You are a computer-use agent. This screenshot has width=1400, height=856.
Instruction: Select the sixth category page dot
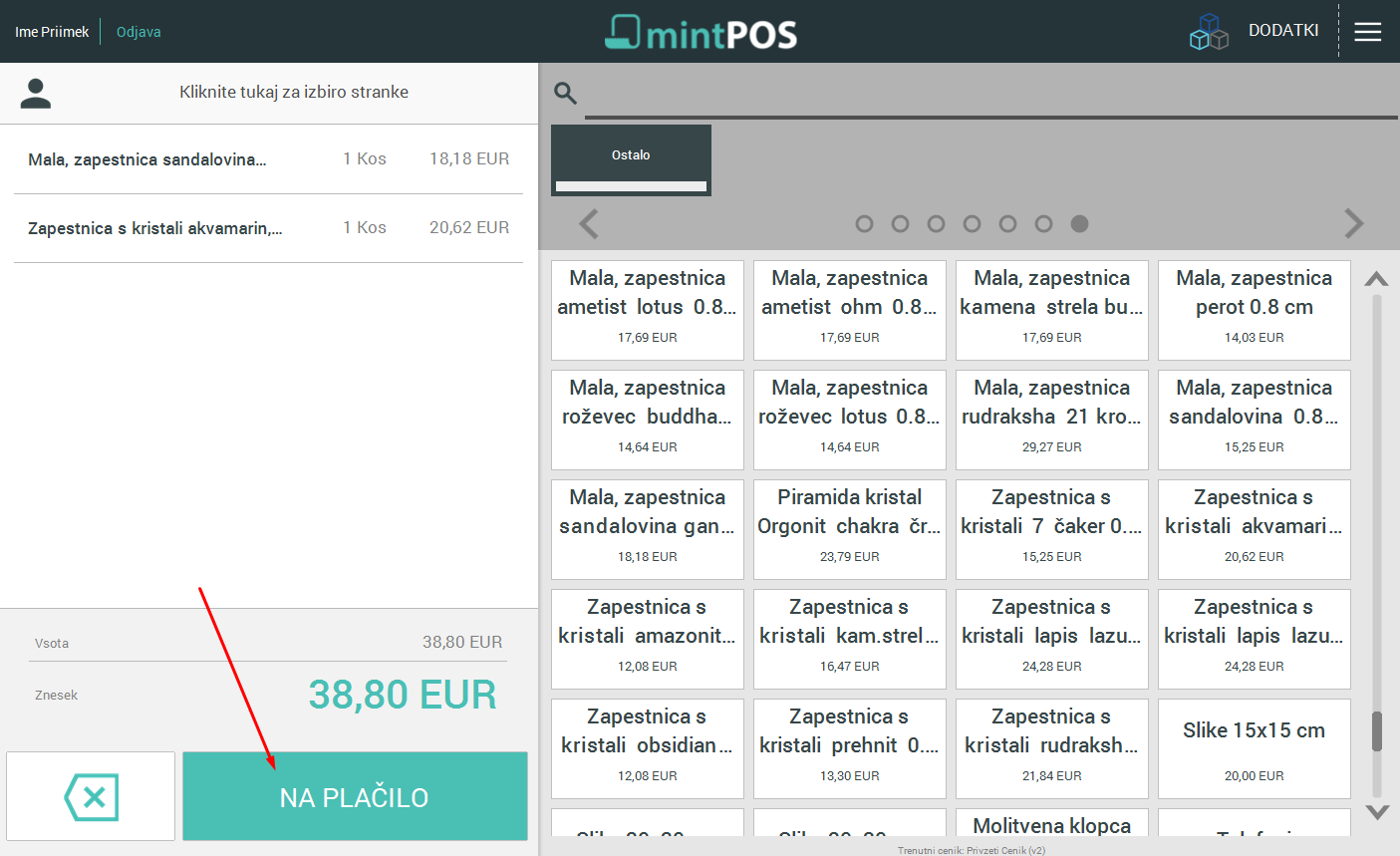[x=1043, y=224]
